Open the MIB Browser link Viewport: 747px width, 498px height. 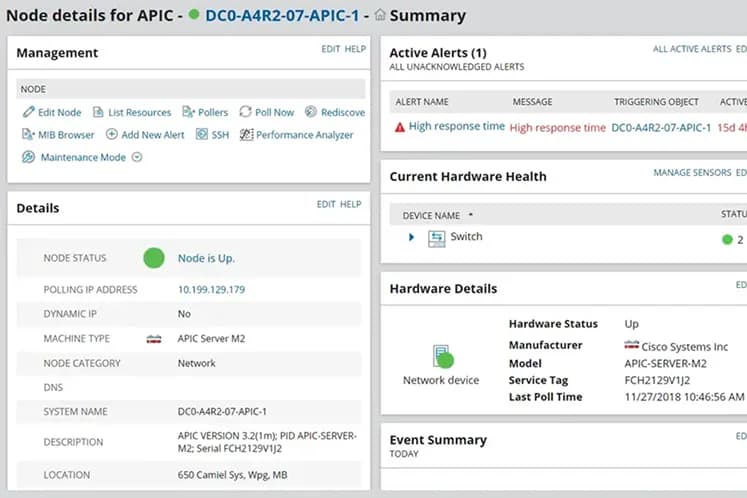click(66, 135)
